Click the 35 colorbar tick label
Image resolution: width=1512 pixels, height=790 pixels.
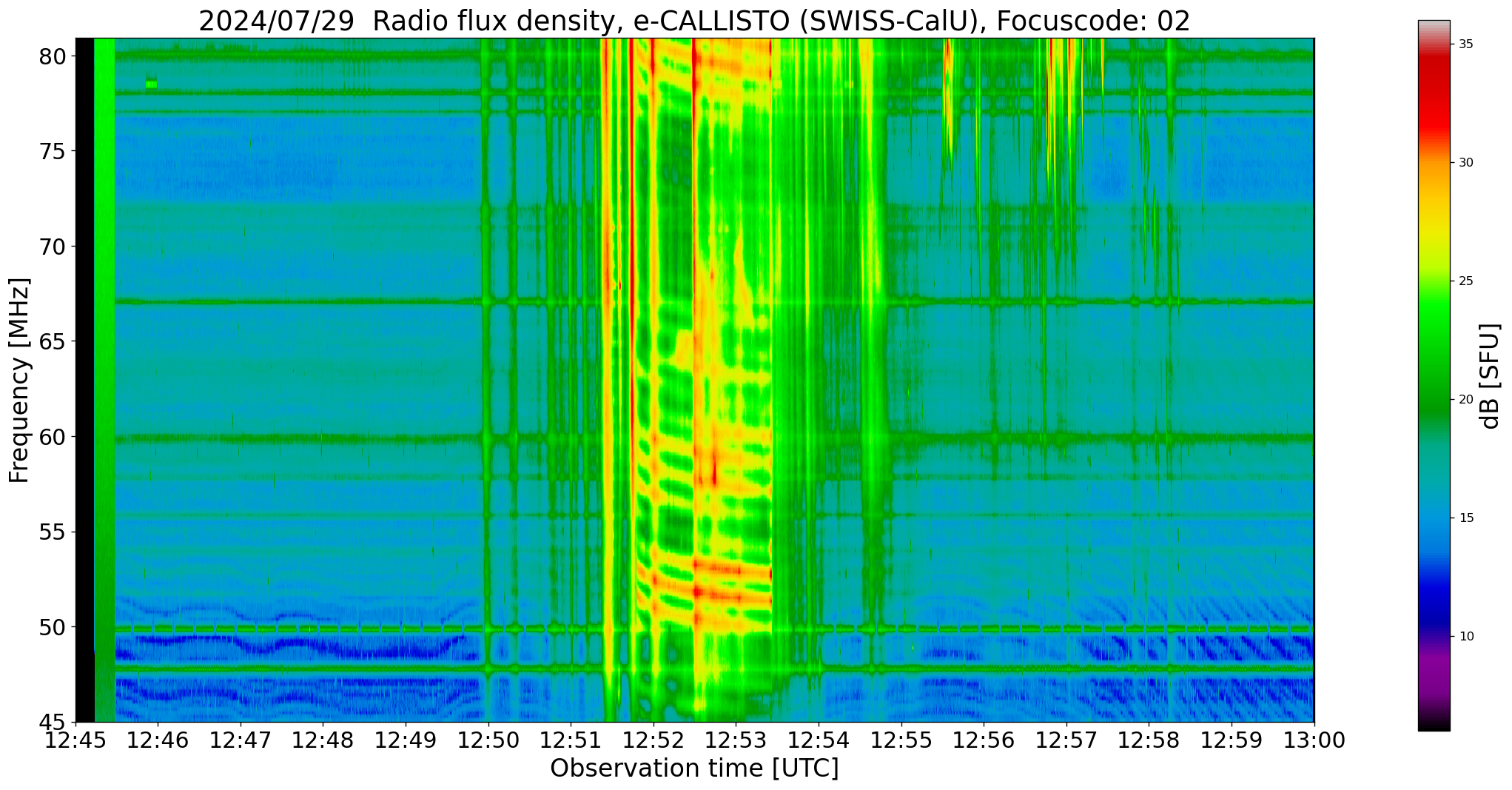1465,44
